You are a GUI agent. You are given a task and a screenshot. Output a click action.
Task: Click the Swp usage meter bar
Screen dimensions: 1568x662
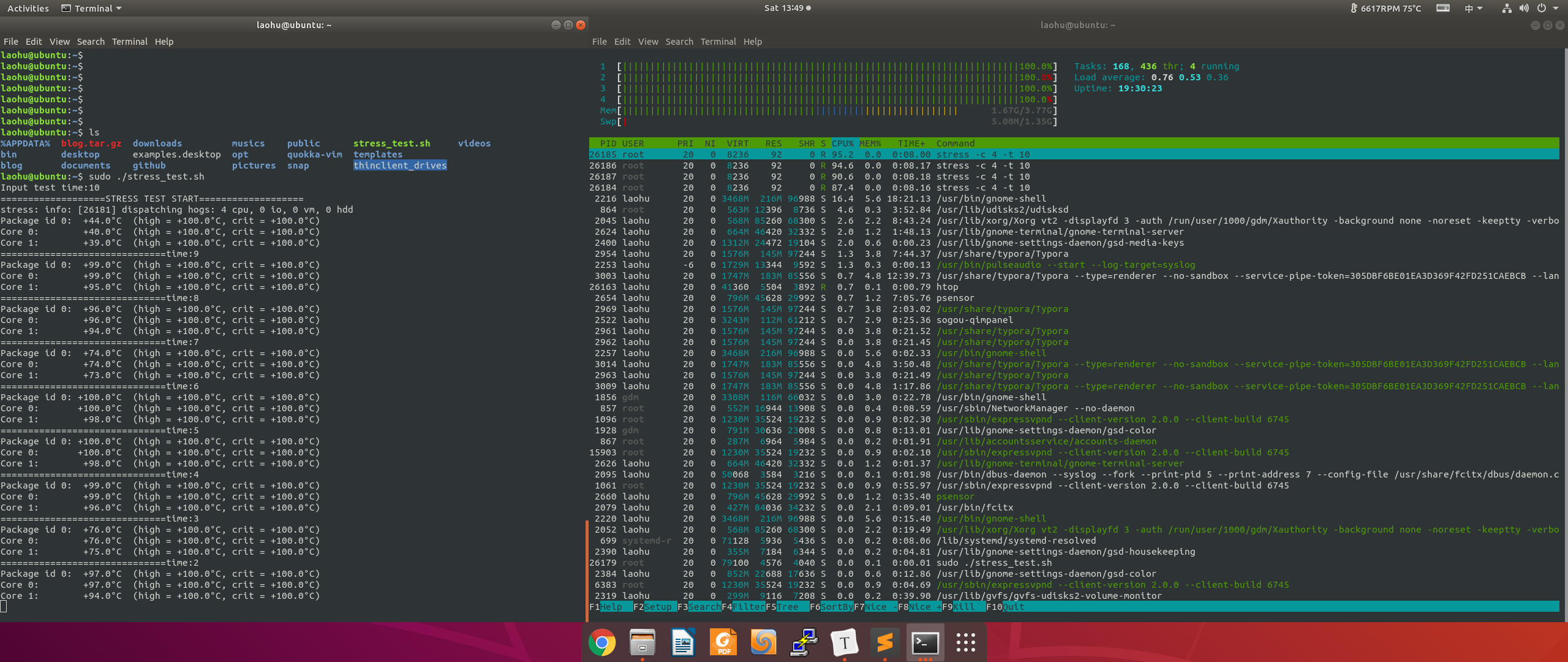coord(829,121)
